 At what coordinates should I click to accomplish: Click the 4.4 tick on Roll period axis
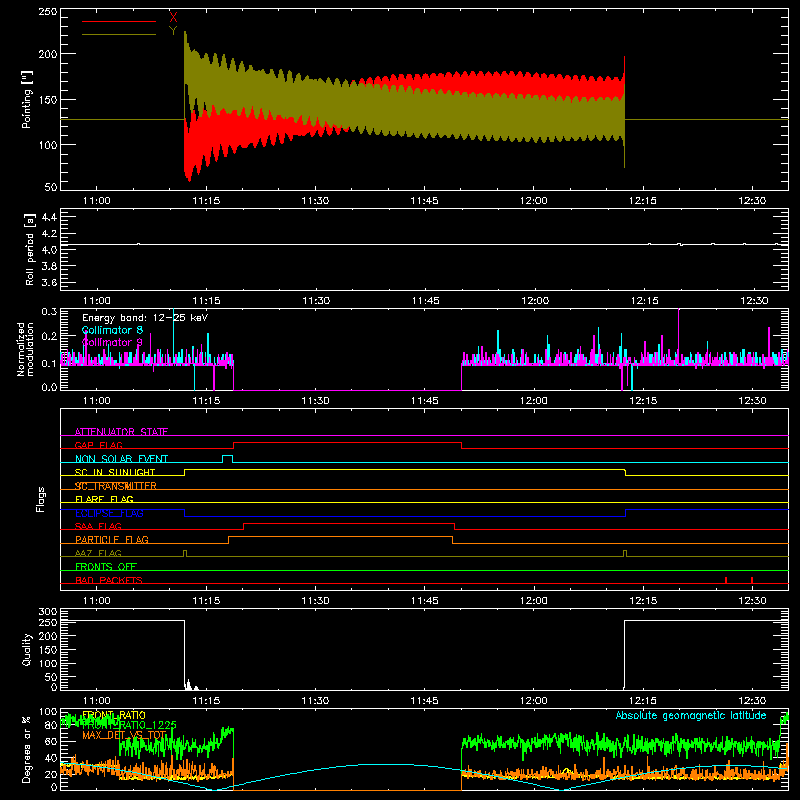49,217
